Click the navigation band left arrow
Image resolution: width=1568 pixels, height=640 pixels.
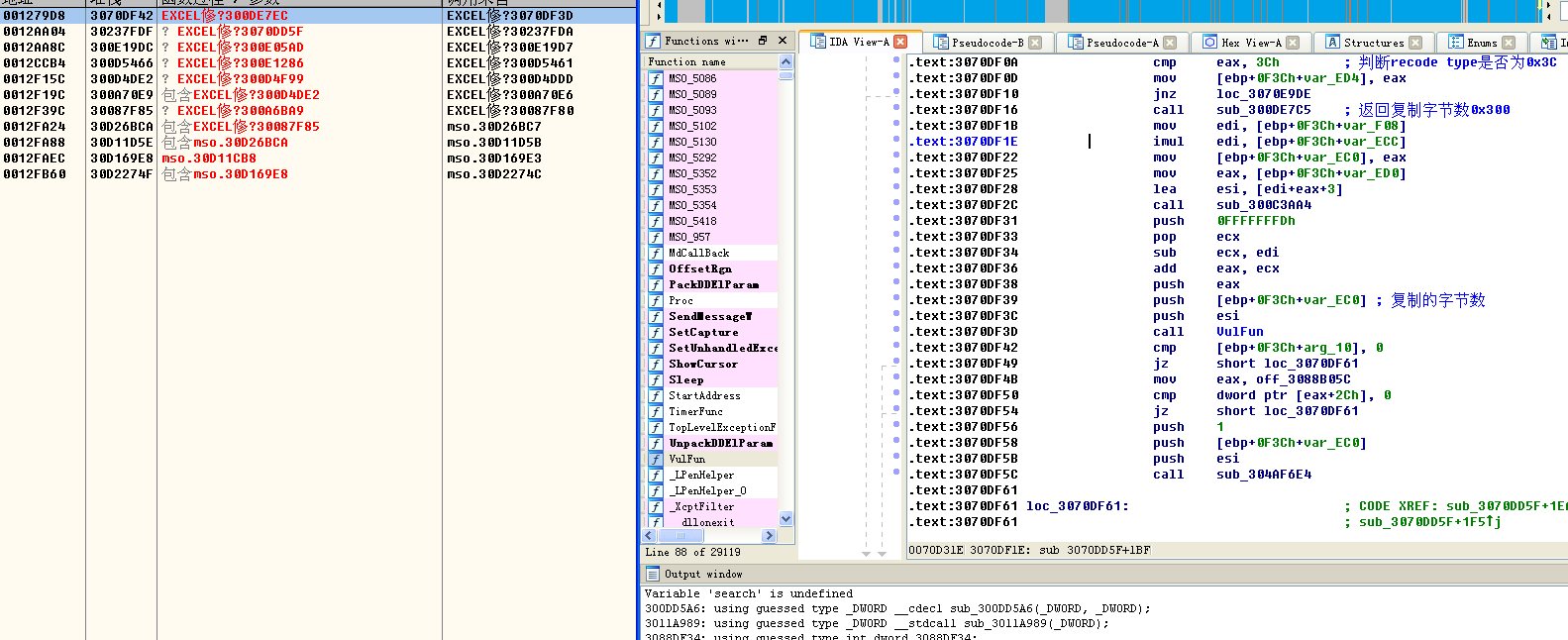click(658, 7)
